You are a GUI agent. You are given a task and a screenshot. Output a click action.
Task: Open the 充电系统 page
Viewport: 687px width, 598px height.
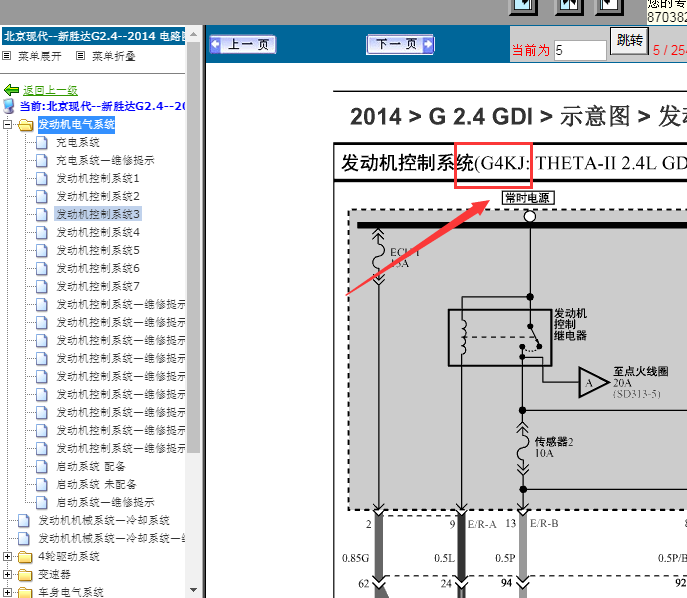(x=78, y=142)
